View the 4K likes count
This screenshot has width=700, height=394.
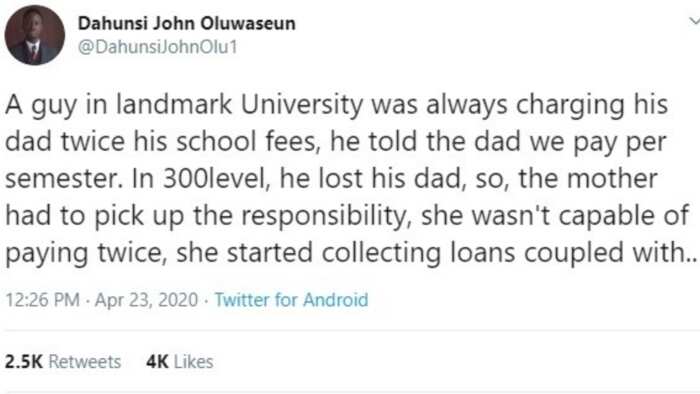(157, 361)
